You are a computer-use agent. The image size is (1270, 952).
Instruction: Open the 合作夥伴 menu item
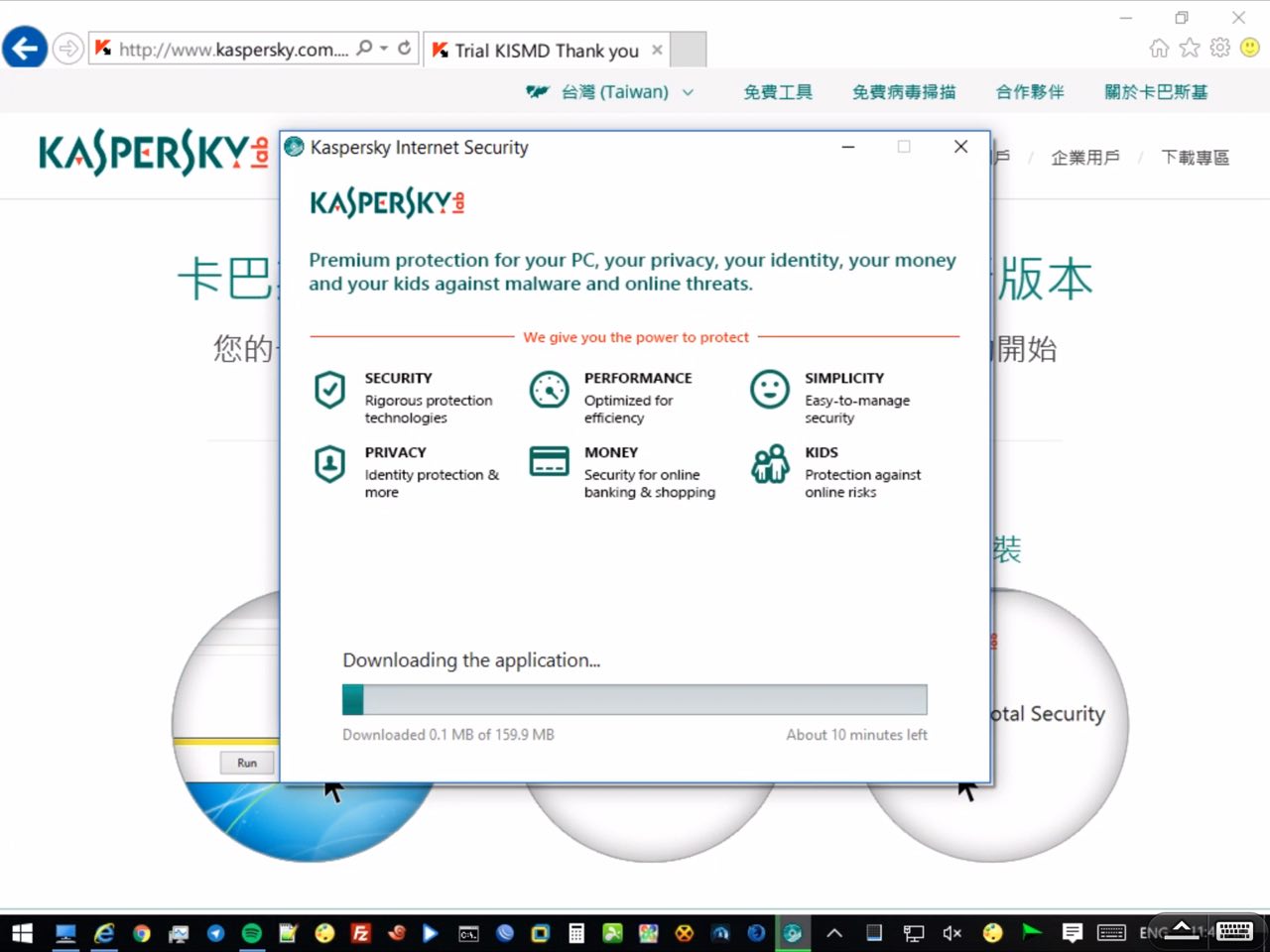click(x=1030, y=92)
